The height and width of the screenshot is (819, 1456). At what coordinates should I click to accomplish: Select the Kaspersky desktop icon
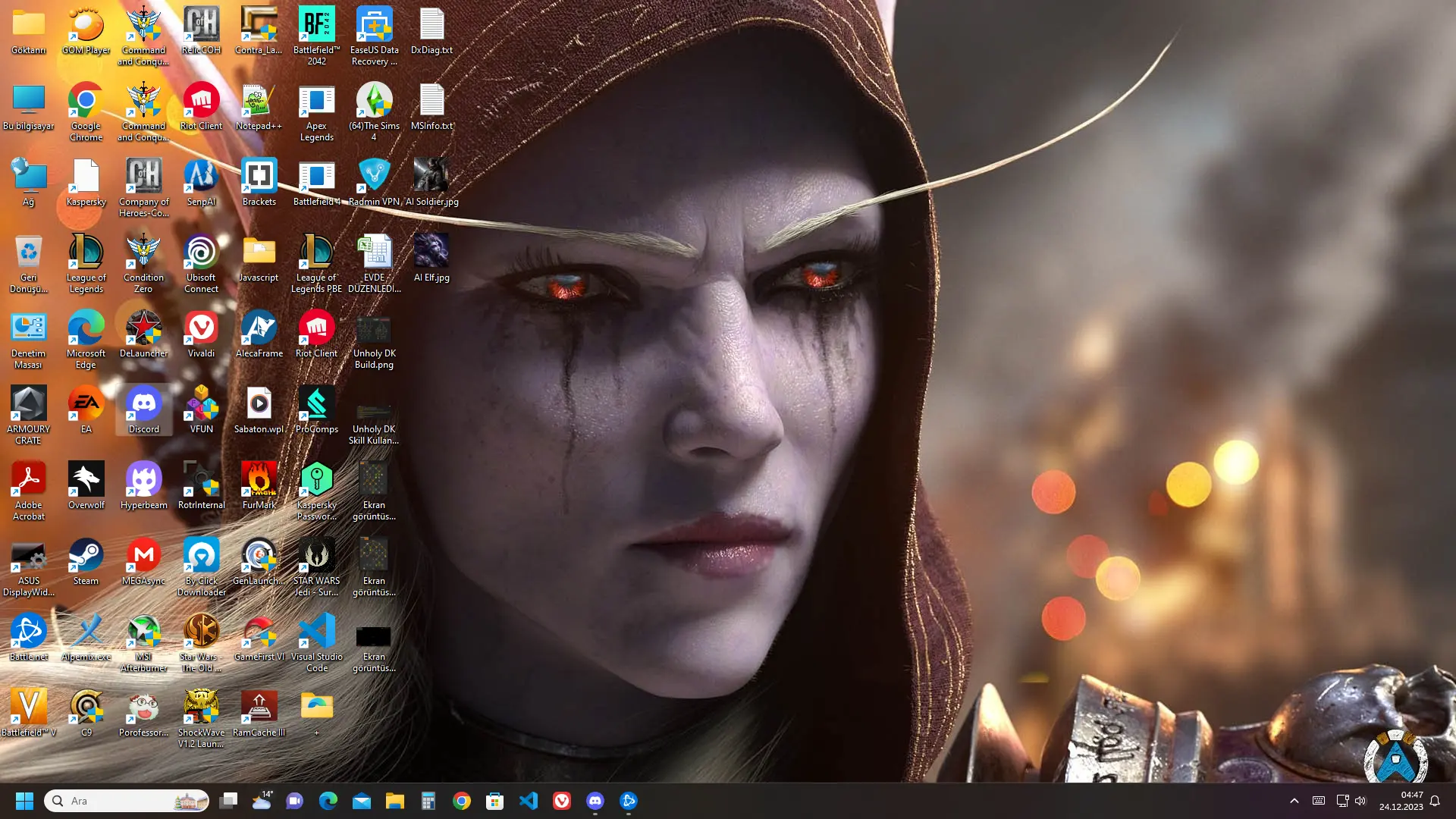[86, 182]
